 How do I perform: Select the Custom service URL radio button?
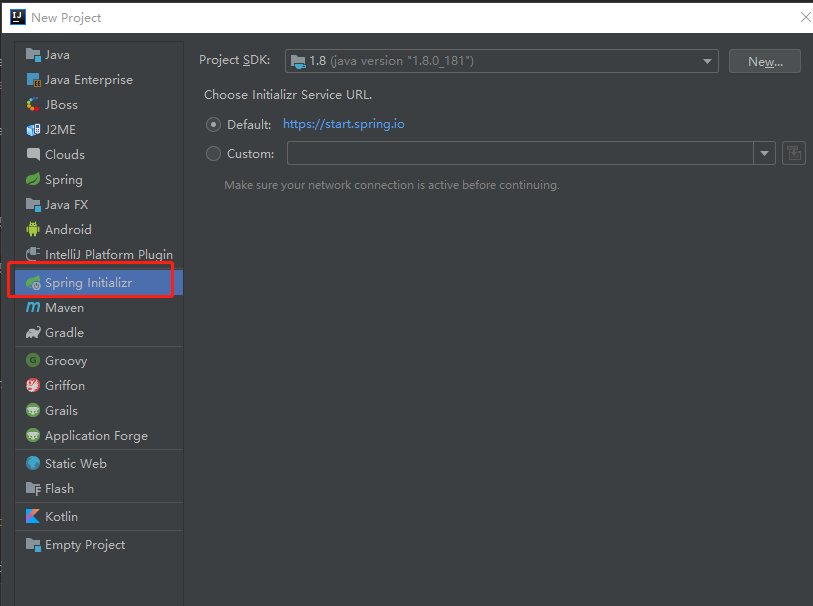click(x=213, y=154)
